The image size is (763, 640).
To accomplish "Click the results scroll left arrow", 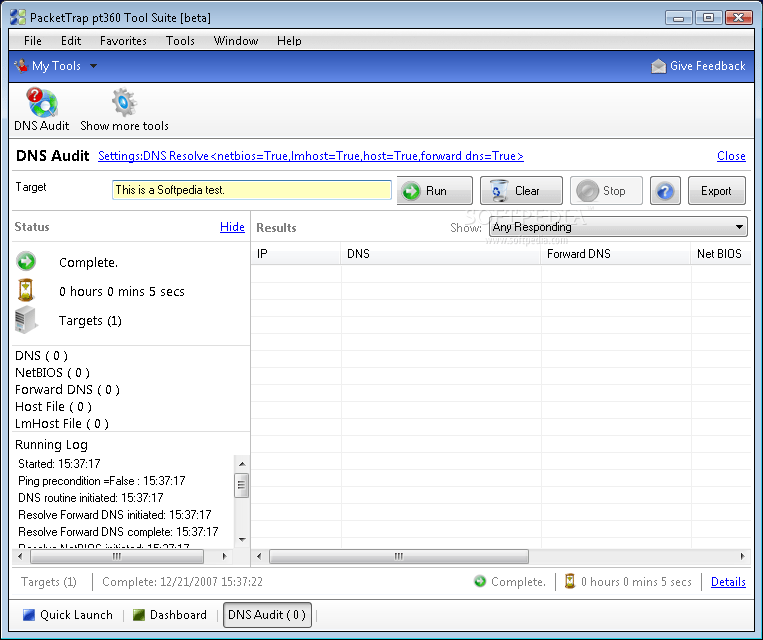I will [x=259, y=556].
